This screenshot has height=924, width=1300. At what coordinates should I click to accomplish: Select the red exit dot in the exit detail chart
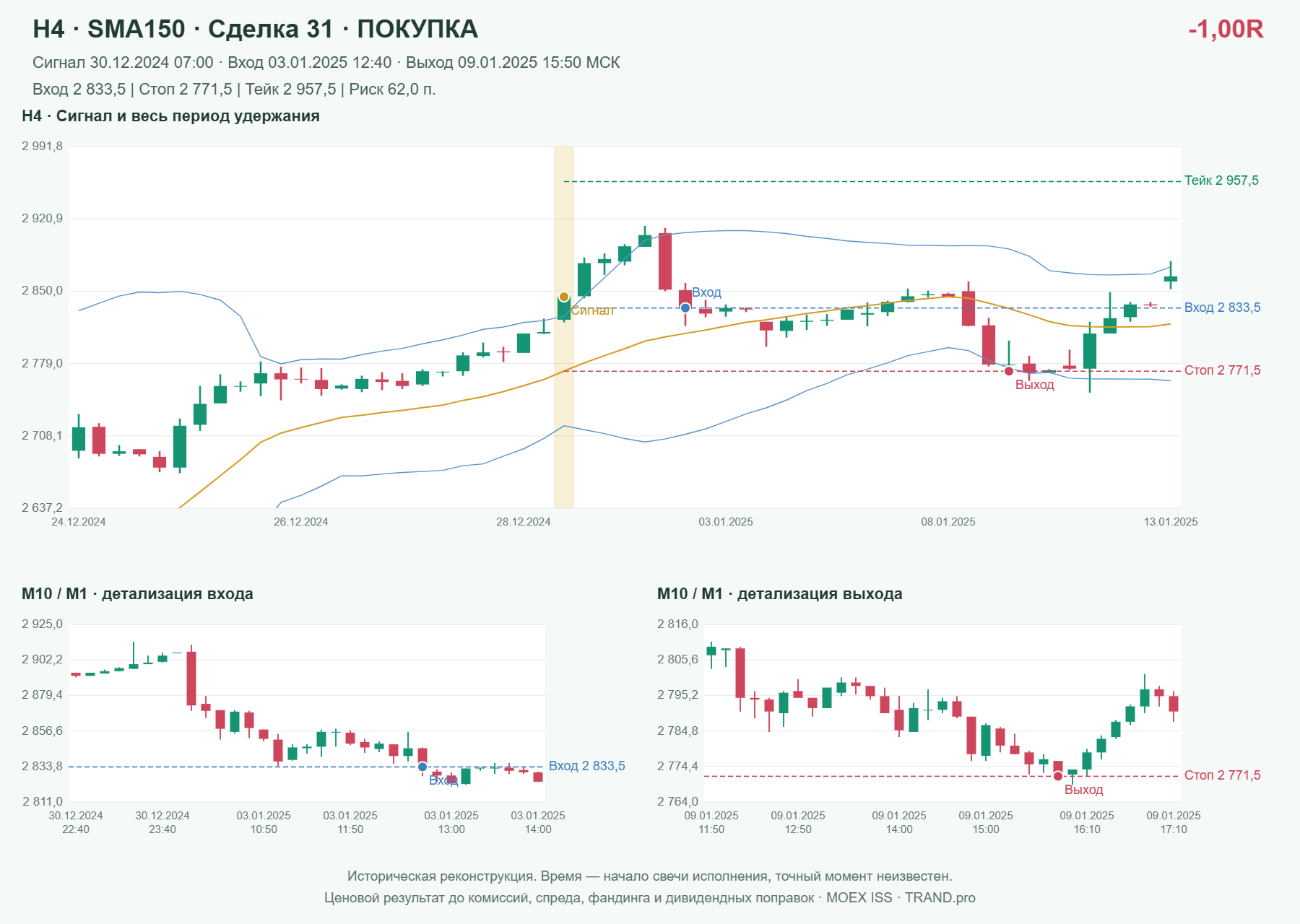1058,776
